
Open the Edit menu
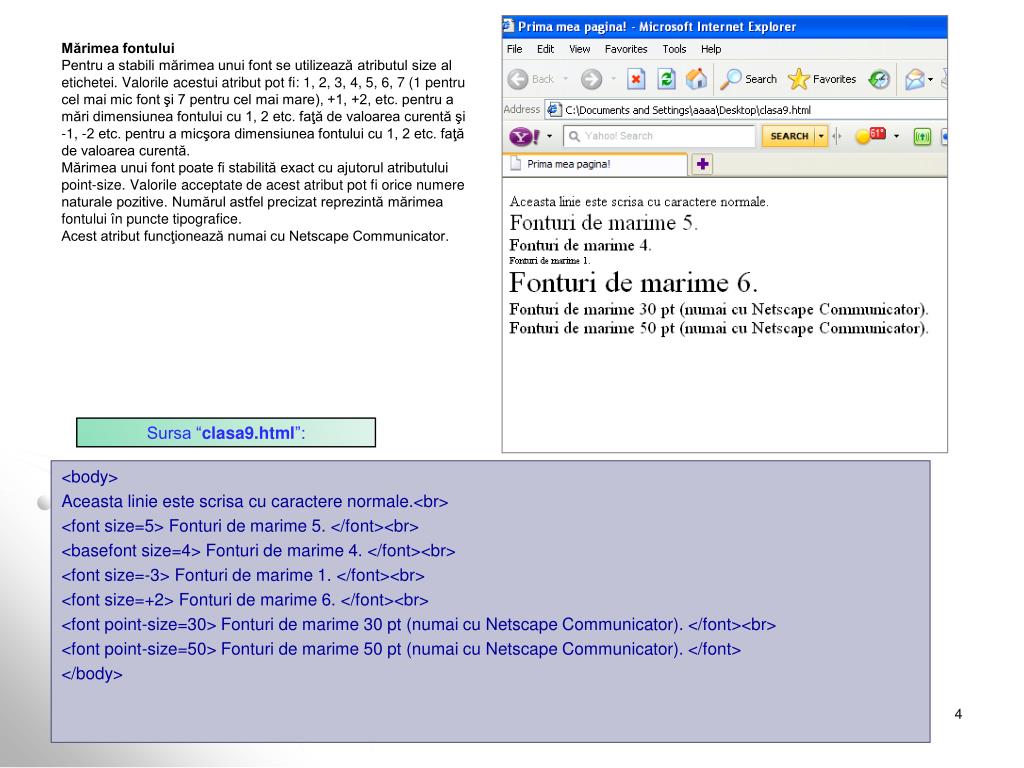545,49
